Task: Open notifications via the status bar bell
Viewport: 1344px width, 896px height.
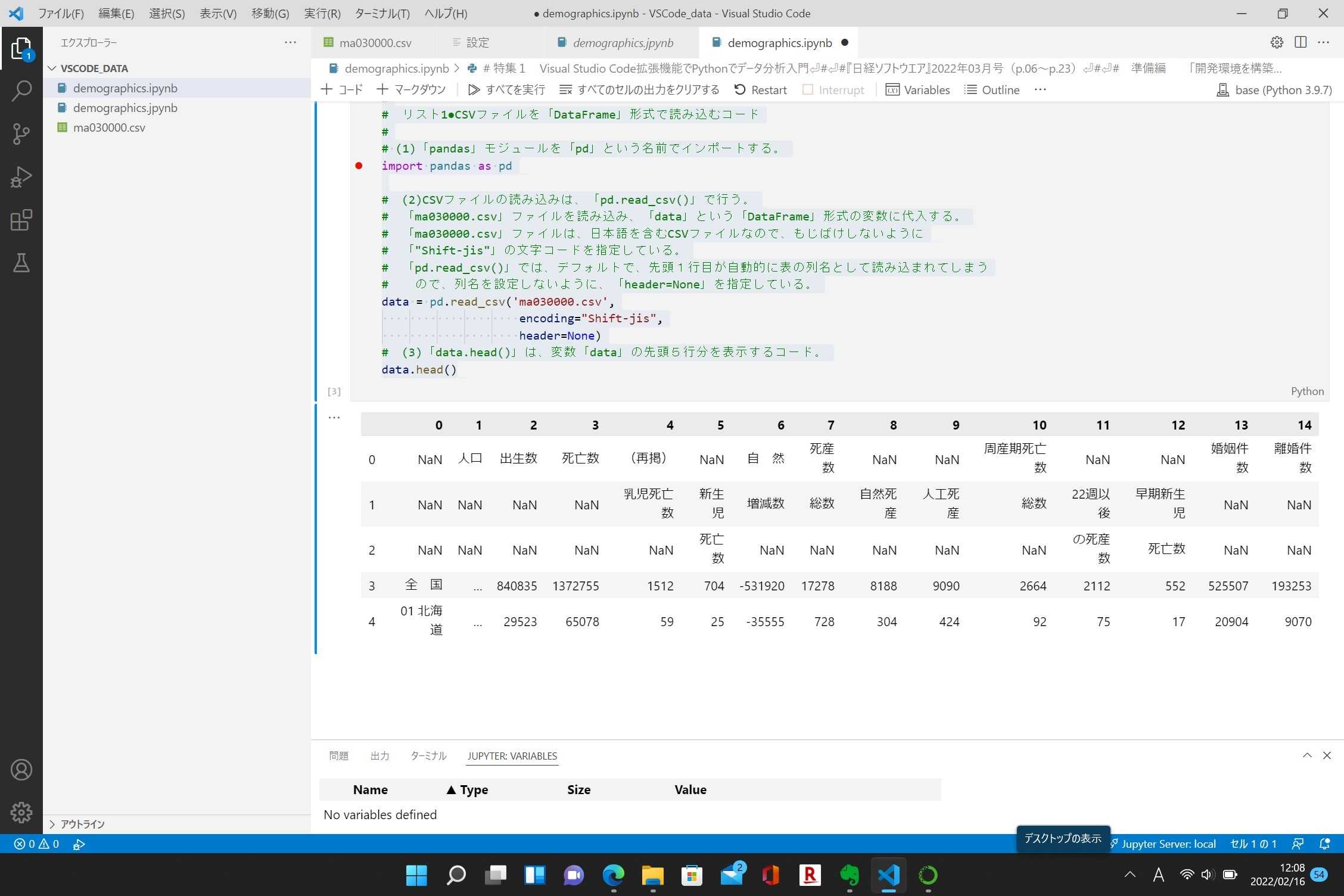Action: pyautogui.click(x=1325, y=844)
